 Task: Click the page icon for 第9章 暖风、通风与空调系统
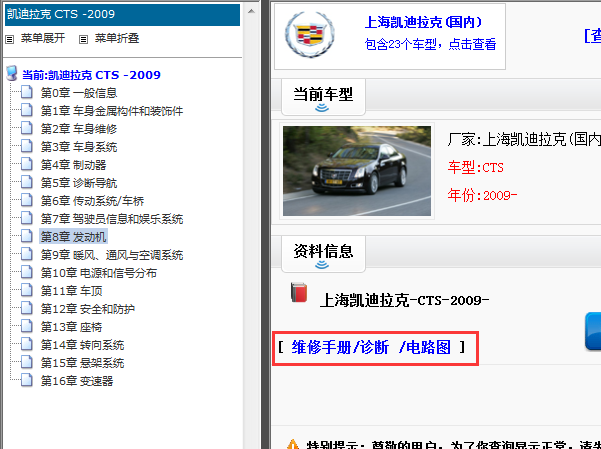[x=27, y=255]
